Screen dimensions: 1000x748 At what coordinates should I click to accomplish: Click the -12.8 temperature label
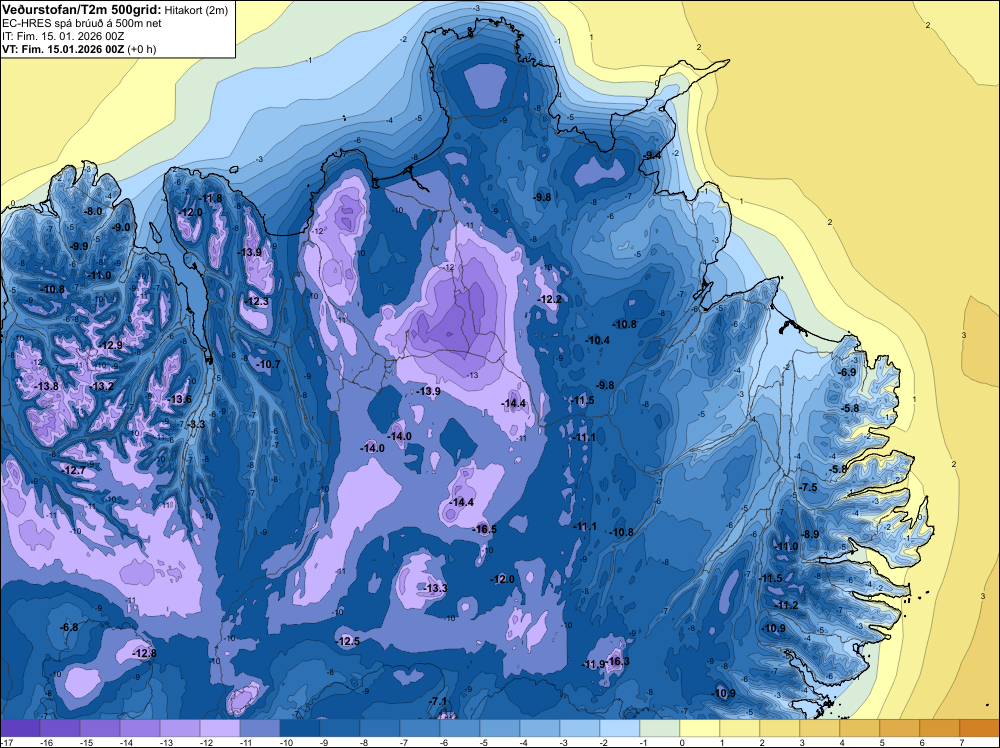(144, 653)
